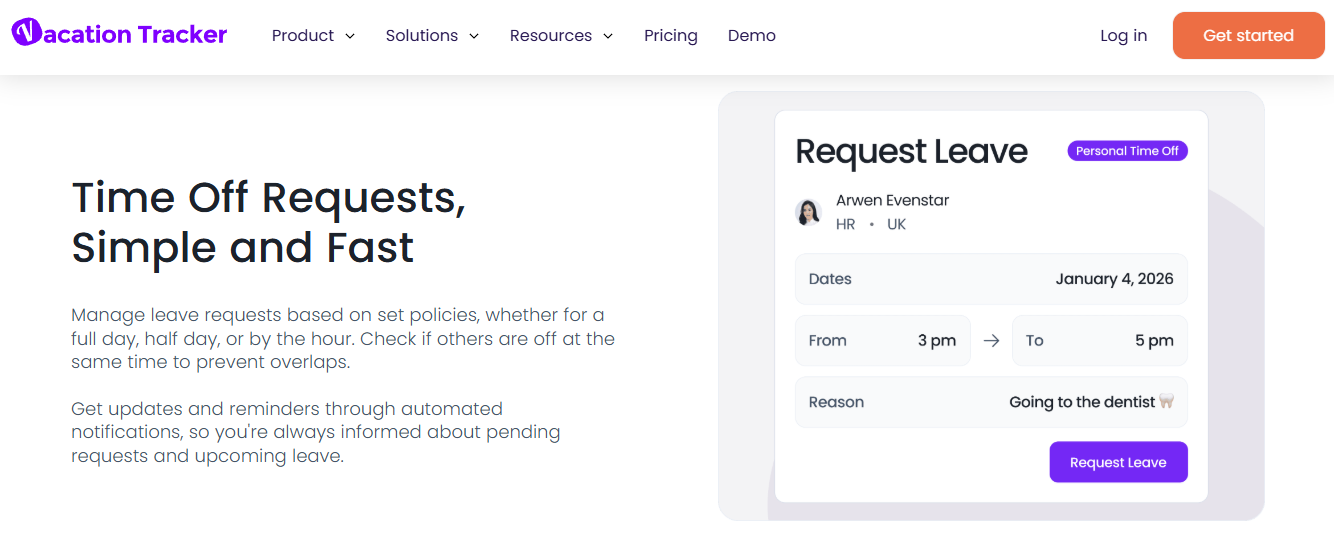Viewport: 1334px width, 548px height.
Task: Expand the Solutions chevron arrow
Action: click(x=474, y=36)
